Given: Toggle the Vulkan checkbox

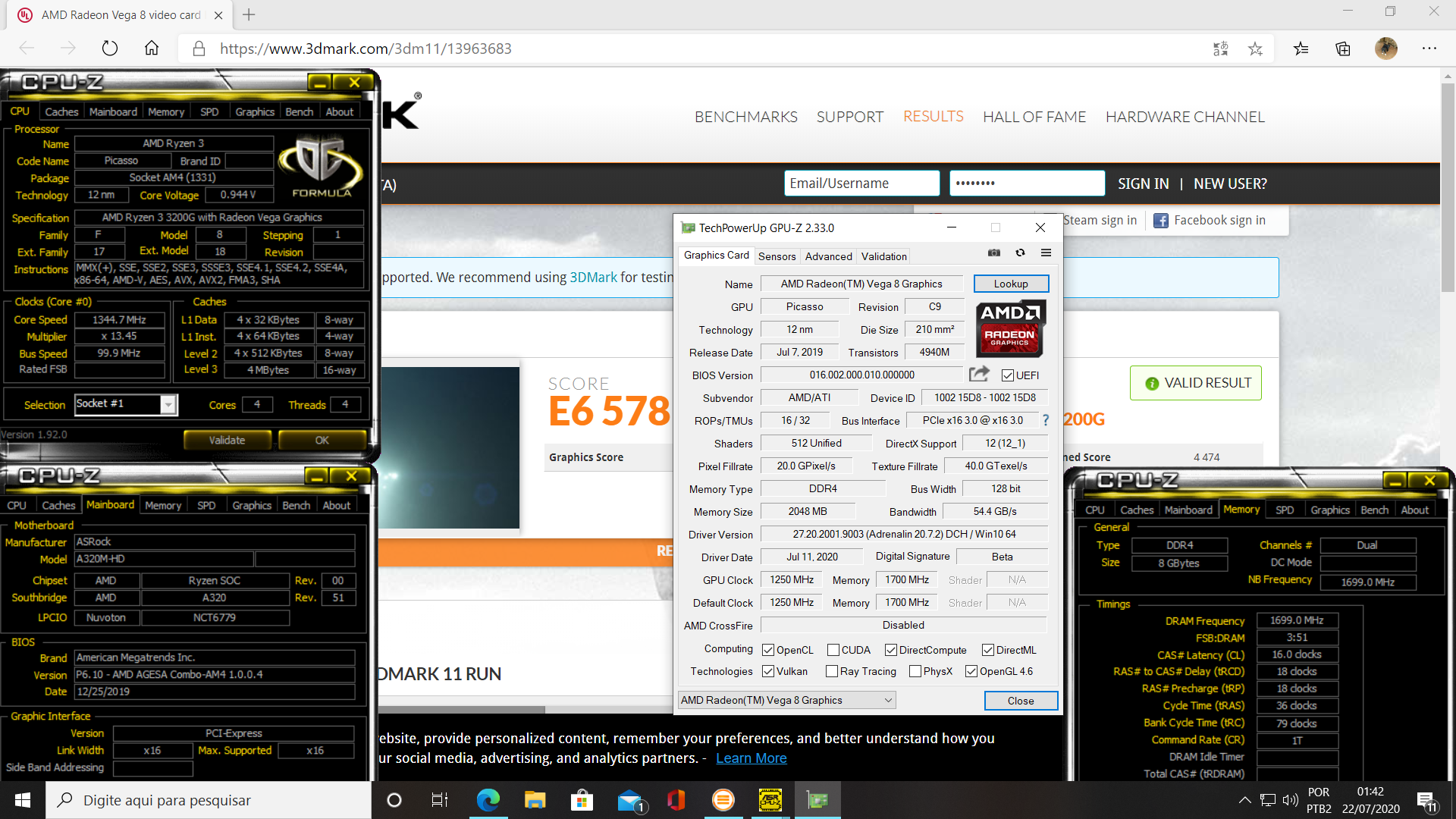Looking at the screenshot, I should pos(768,671).
